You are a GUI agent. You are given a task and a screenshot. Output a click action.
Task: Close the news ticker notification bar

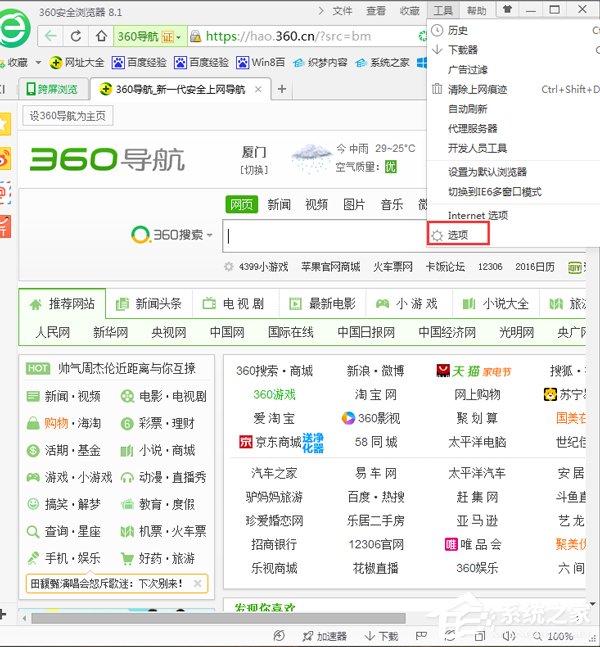click(x=197, y=583)
